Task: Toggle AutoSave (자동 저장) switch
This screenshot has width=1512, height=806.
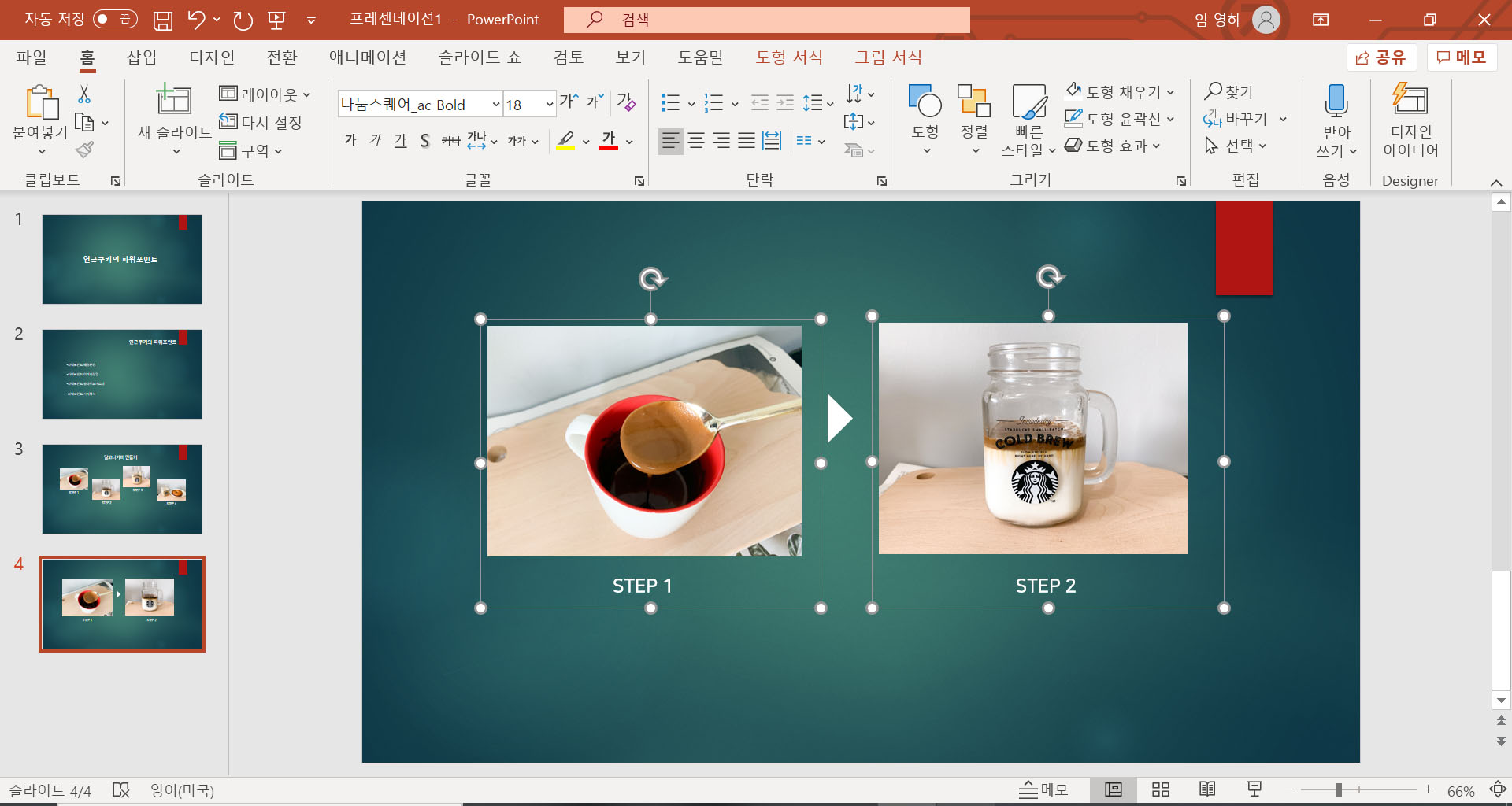Action: coord(115,19)
